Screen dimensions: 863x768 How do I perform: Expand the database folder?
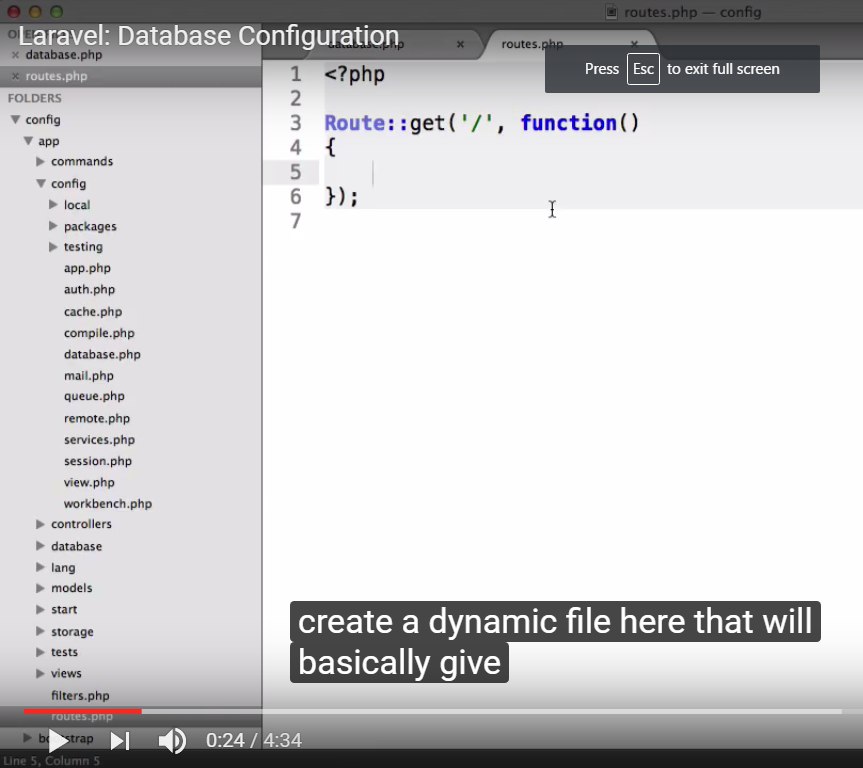[40, 546]
